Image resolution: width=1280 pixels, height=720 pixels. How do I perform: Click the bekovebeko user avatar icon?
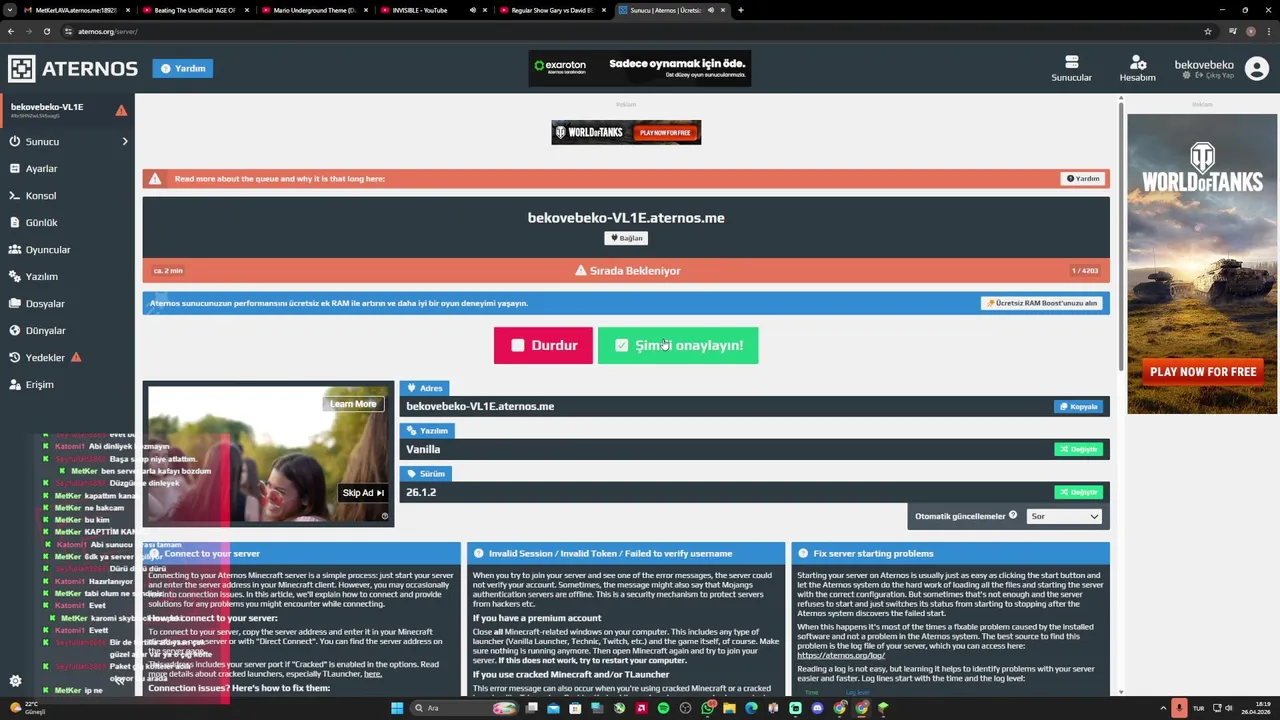pyautogui.click(x=1257, y=68)
